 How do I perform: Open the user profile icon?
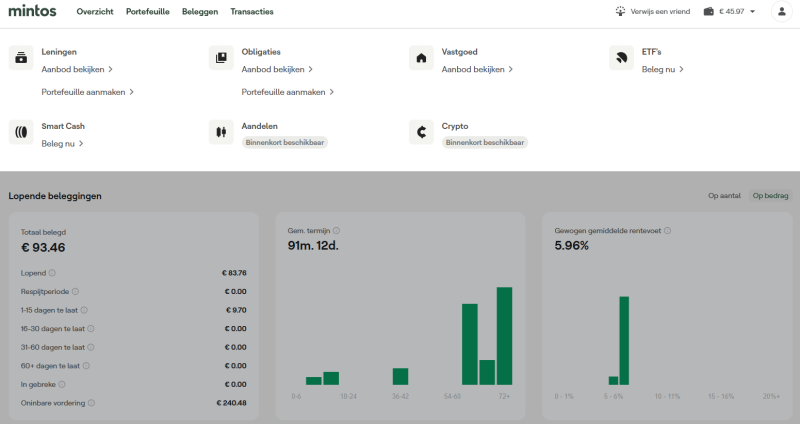pos(780,12)
